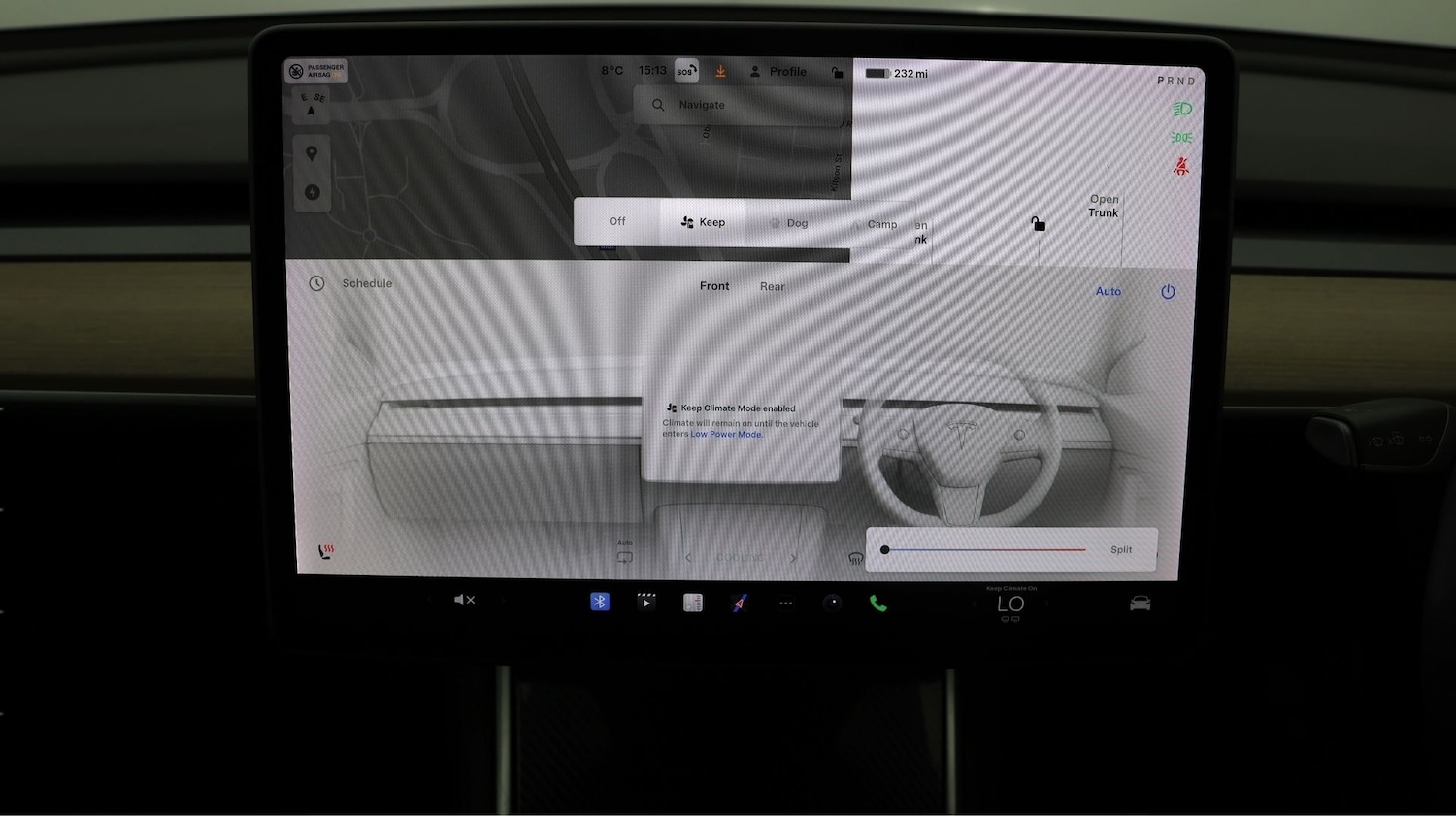Switch climate keep mode to Off
This screenshot has height=816, width=1456.
(x=616, y=221)
